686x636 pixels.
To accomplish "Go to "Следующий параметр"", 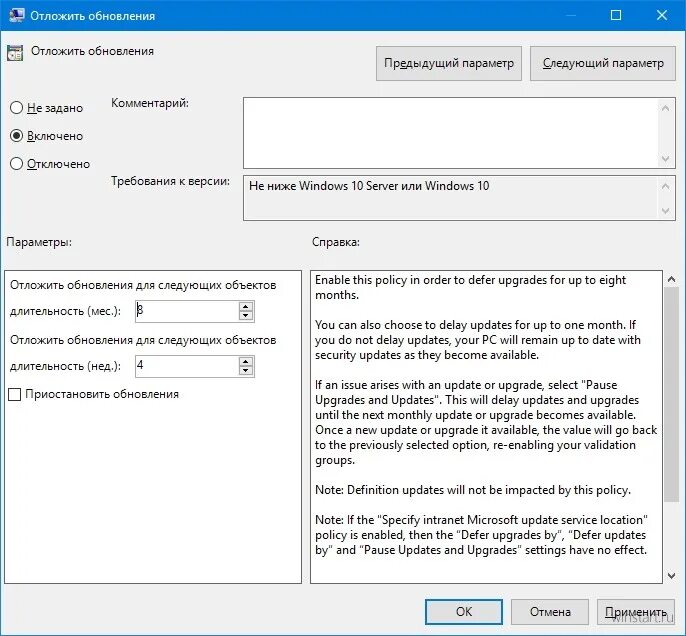I will click(x=603, y=63).
